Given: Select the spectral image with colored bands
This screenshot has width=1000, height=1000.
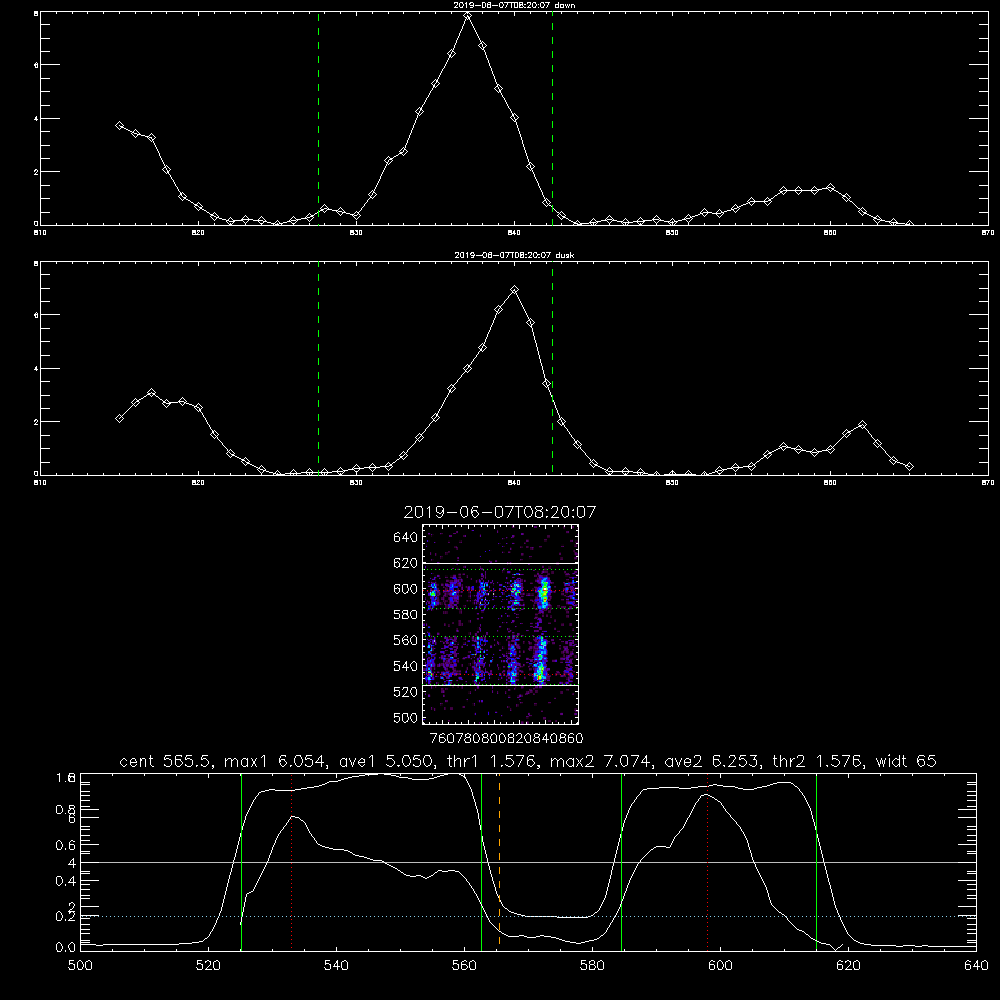Looking at the screenshot, I should coord(501,624).
